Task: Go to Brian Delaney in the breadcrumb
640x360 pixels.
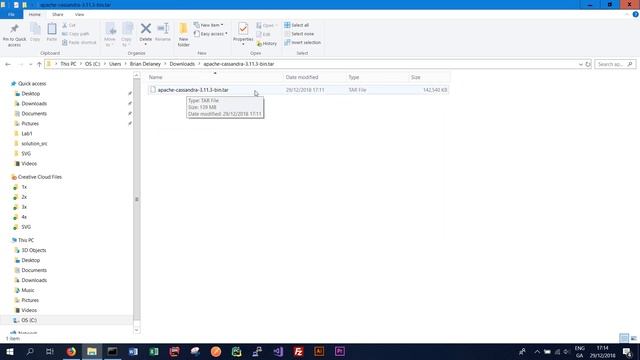Action: coord(145,64)
